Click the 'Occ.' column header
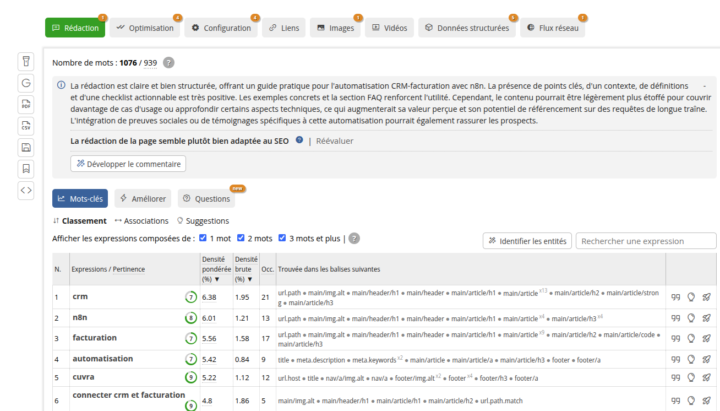 267,269
